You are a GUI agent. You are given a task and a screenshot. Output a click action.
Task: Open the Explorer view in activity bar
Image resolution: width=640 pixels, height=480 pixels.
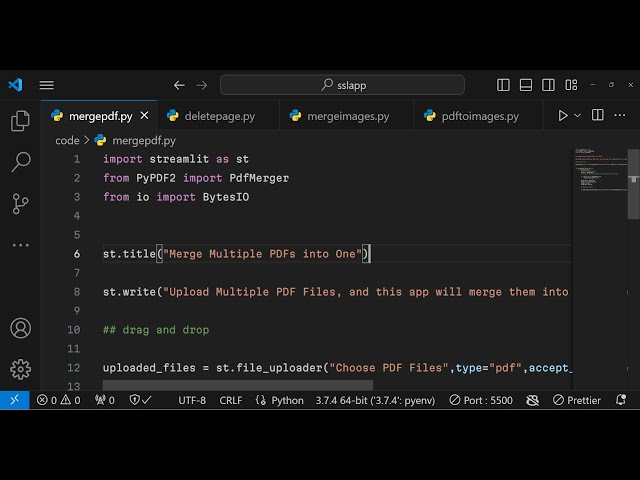20,121
